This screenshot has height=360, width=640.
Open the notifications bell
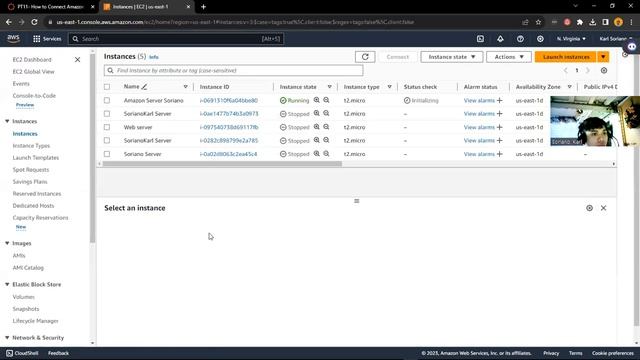500,39
